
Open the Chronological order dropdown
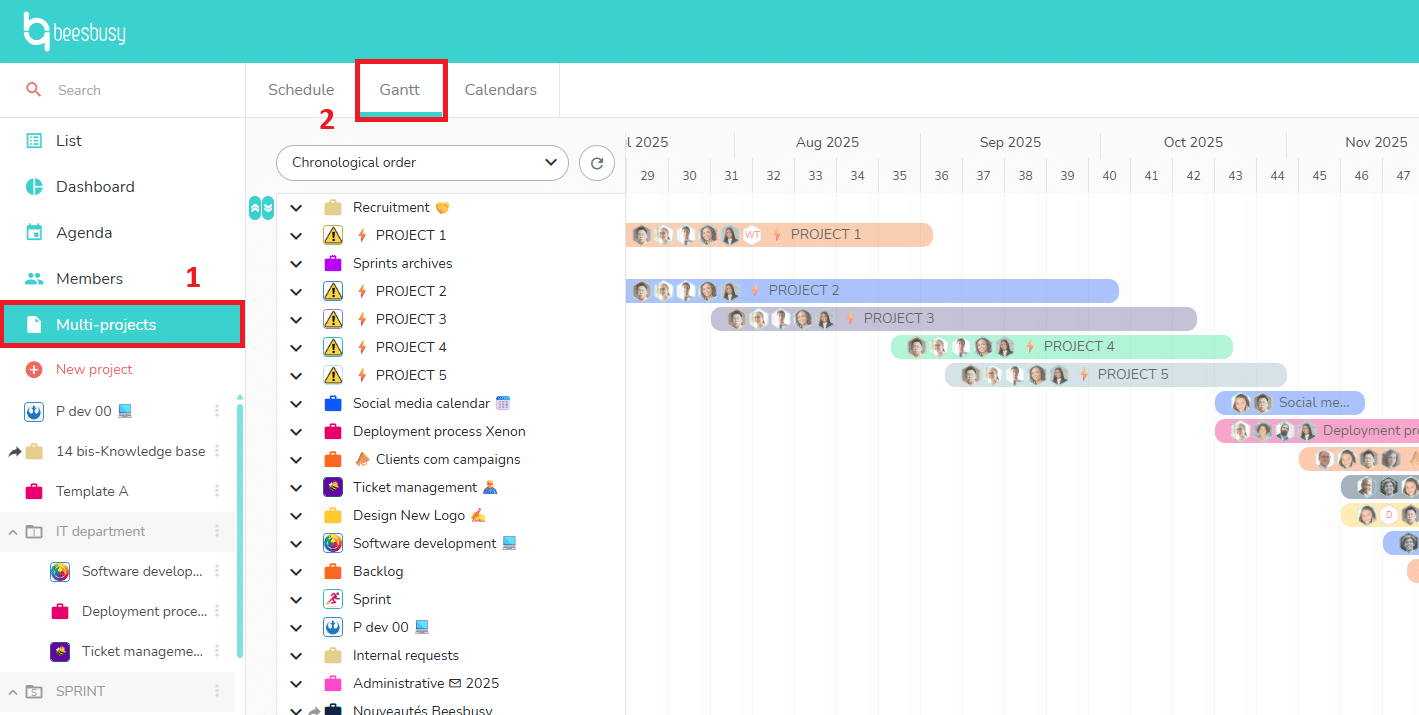click(x=421, y=162)
